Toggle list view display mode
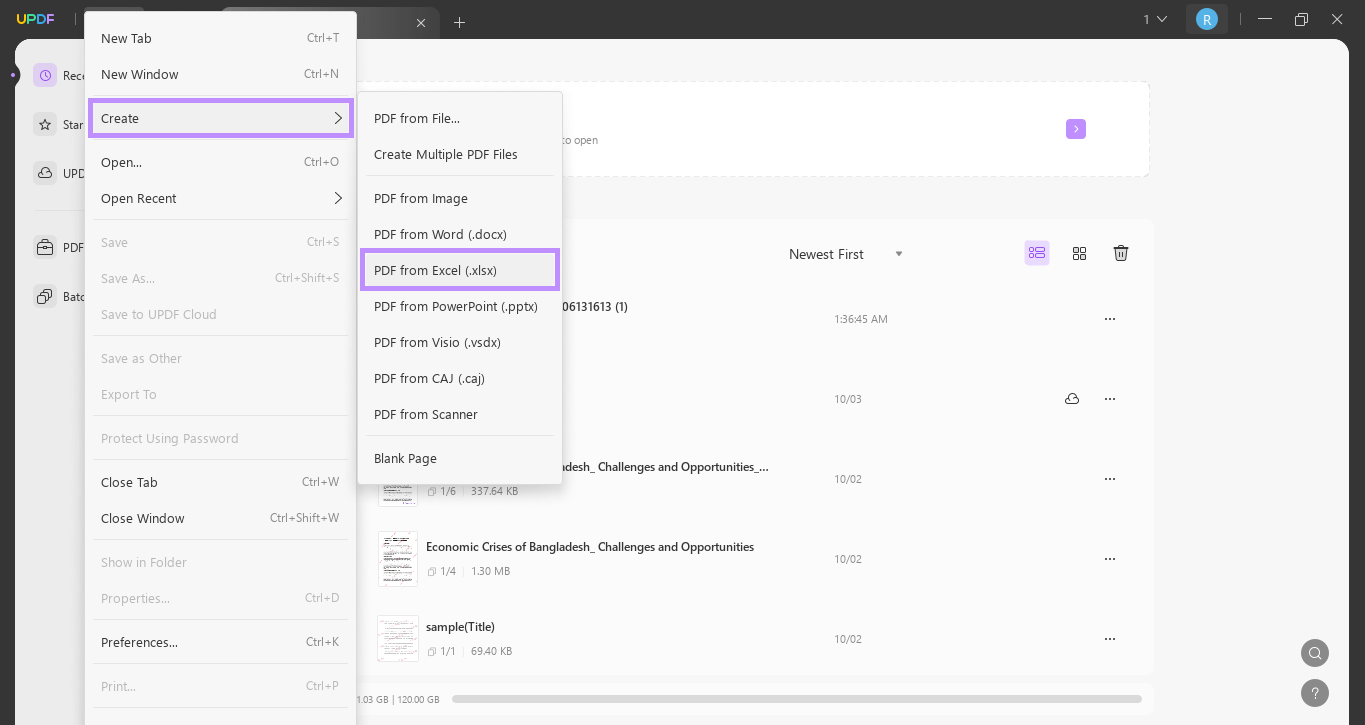This screenshot has height=725, width=1365. coord(1036,253)
